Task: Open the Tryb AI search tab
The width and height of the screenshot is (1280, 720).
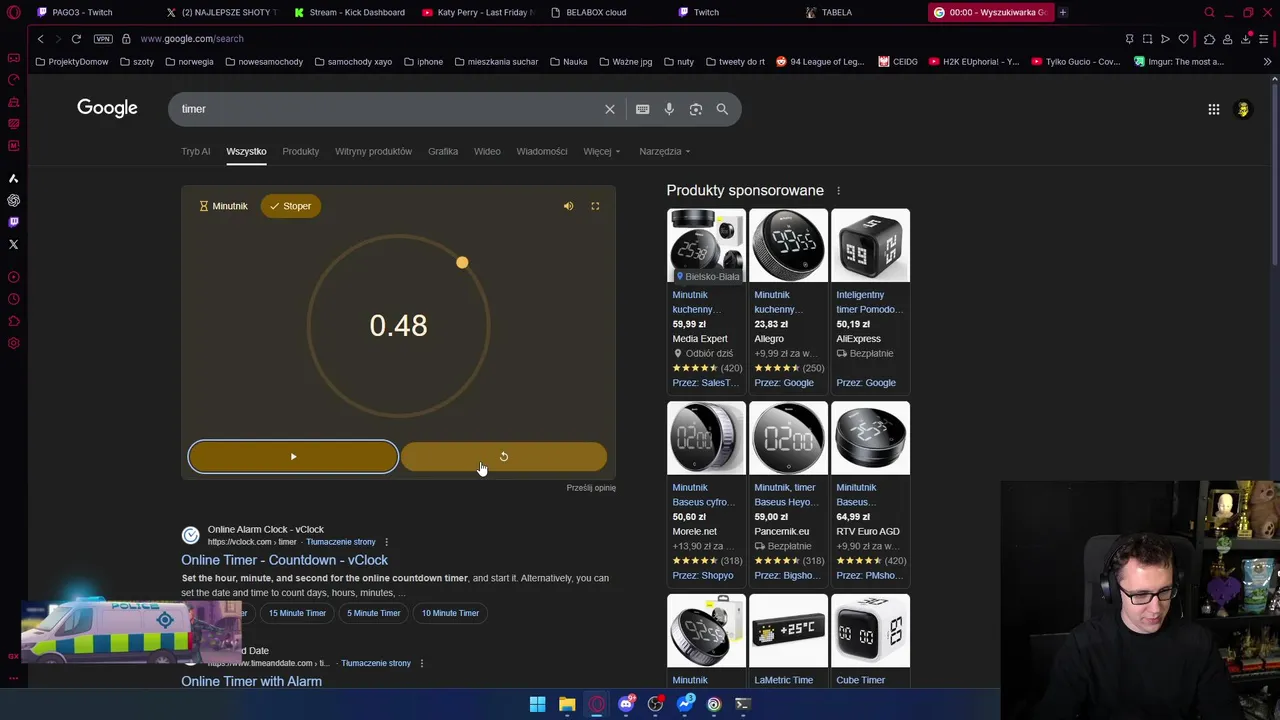Action: click(196, 151)
